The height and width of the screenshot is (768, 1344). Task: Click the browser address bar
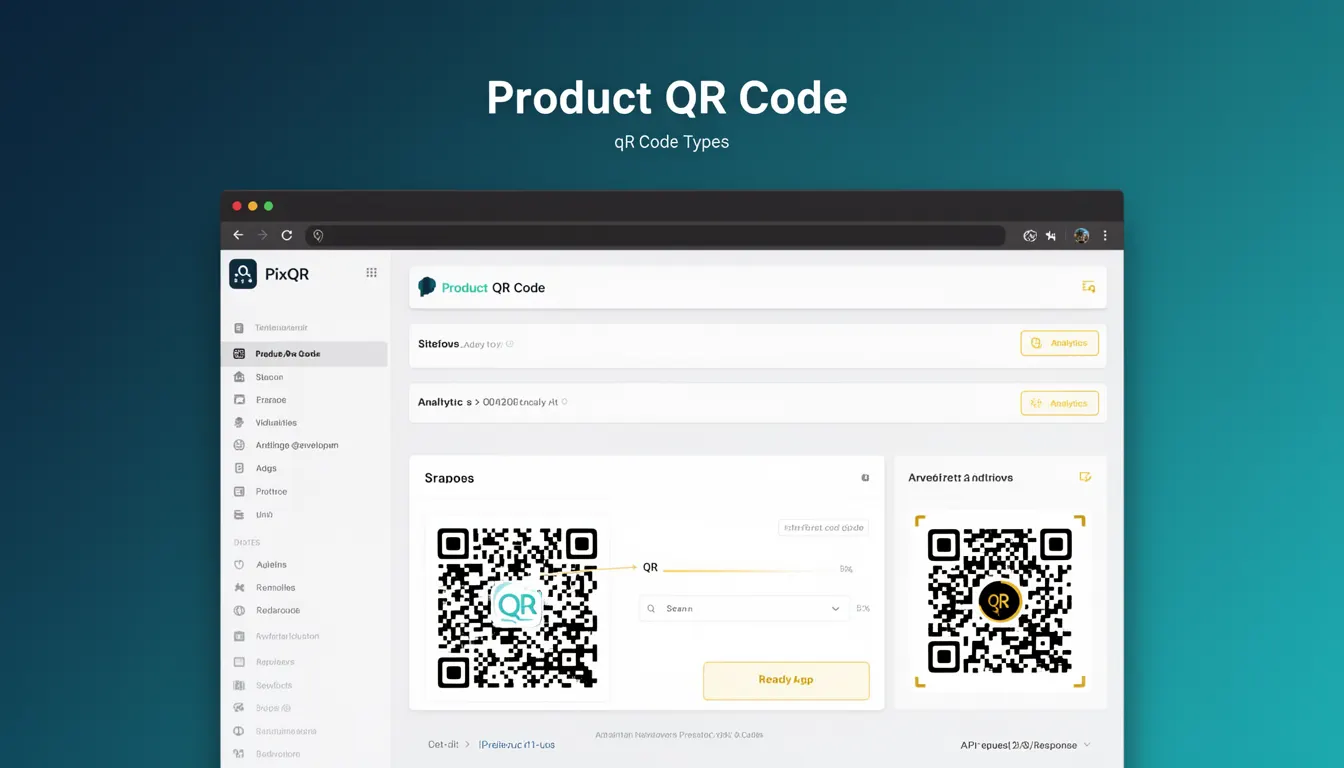(655, 236)
